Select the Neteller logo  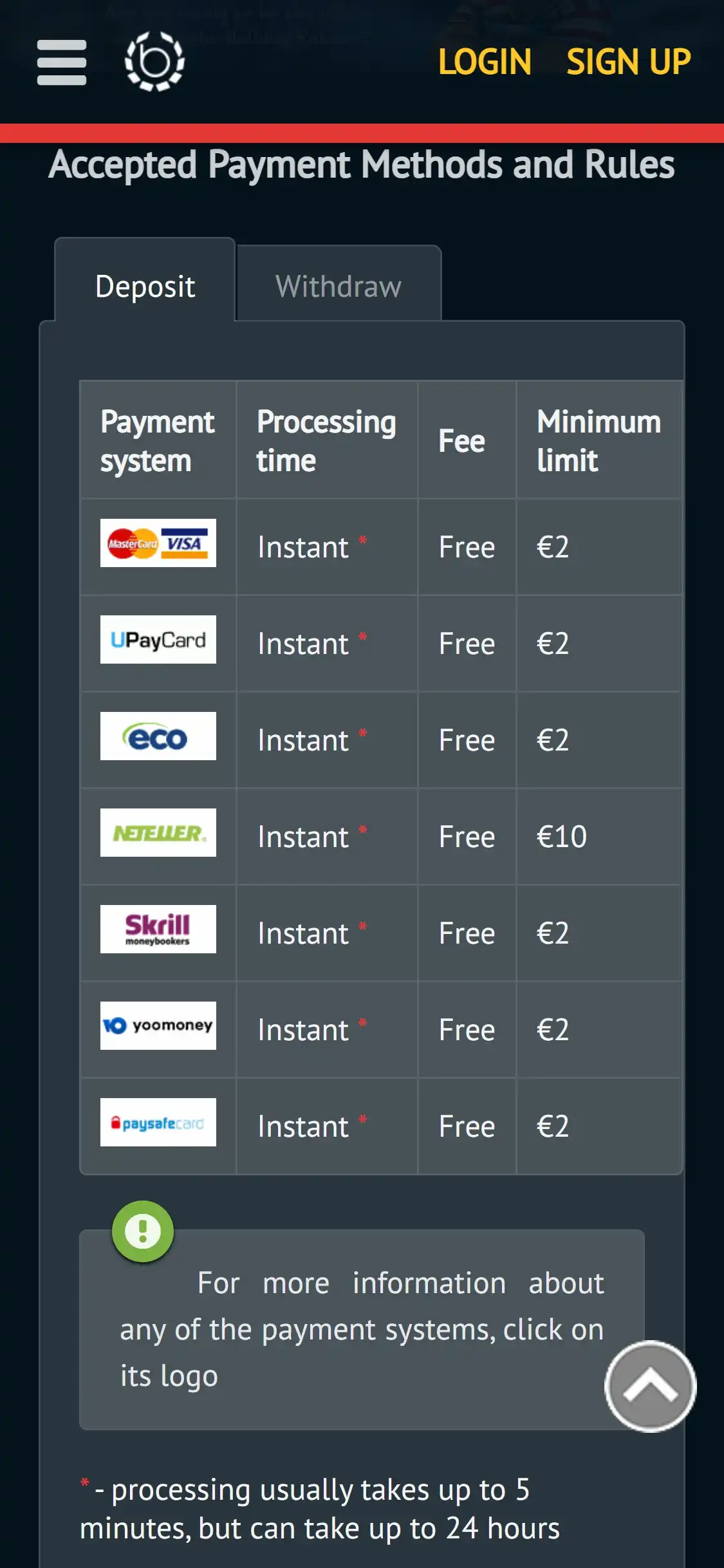(158, 833)
